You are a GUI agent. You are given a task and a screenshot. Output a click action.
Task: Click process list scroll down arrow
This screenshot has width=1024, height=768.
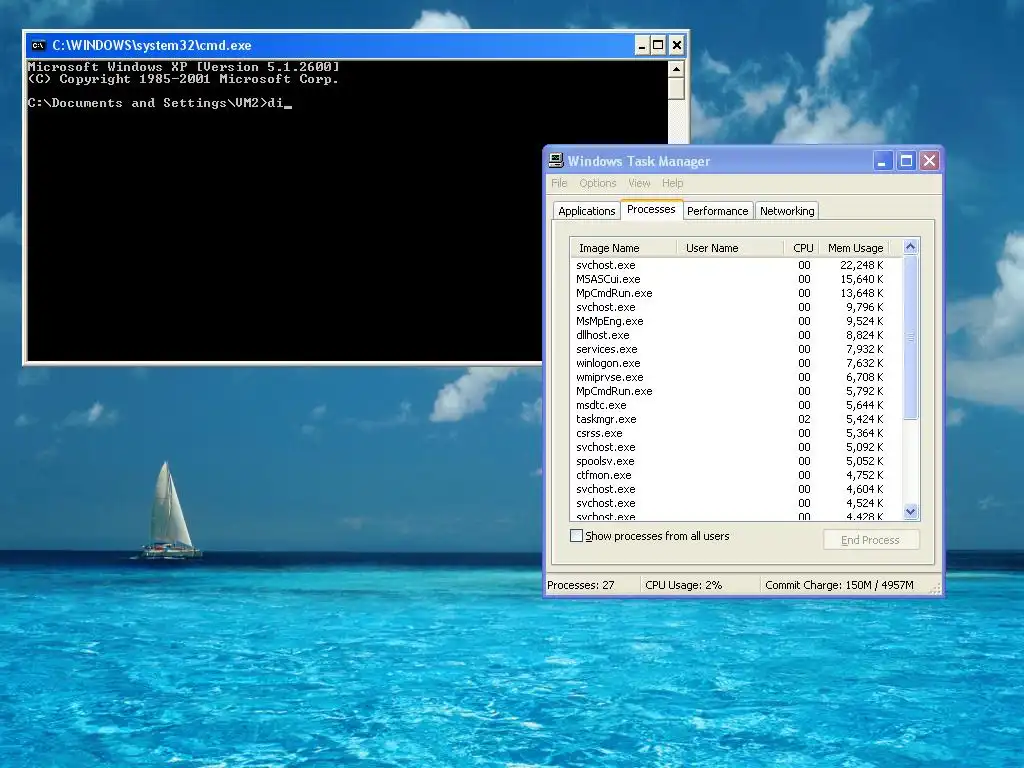tap(910, 512)
